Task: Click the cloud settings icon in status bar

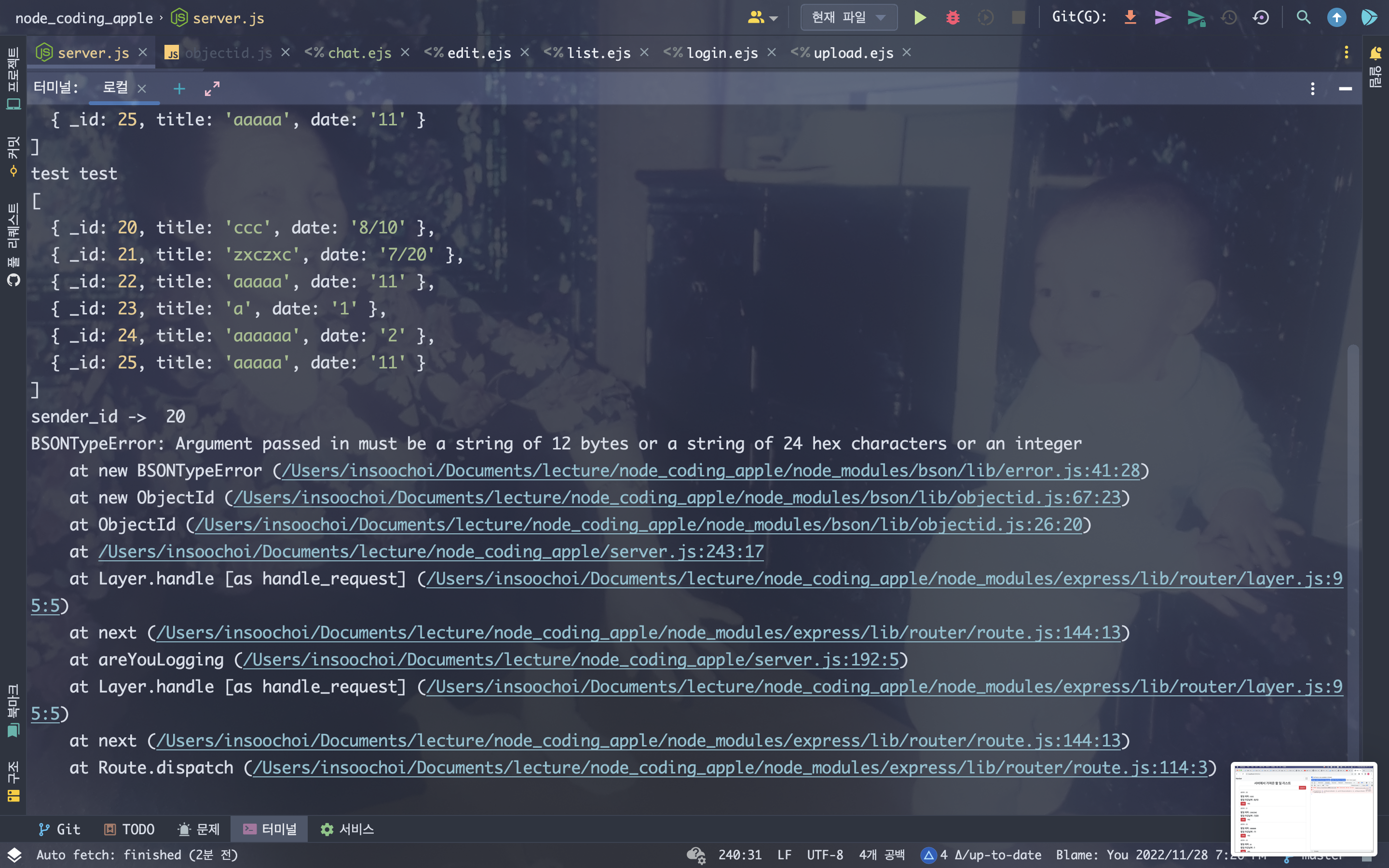Action: pyautogui.click(x=696, y=855)
